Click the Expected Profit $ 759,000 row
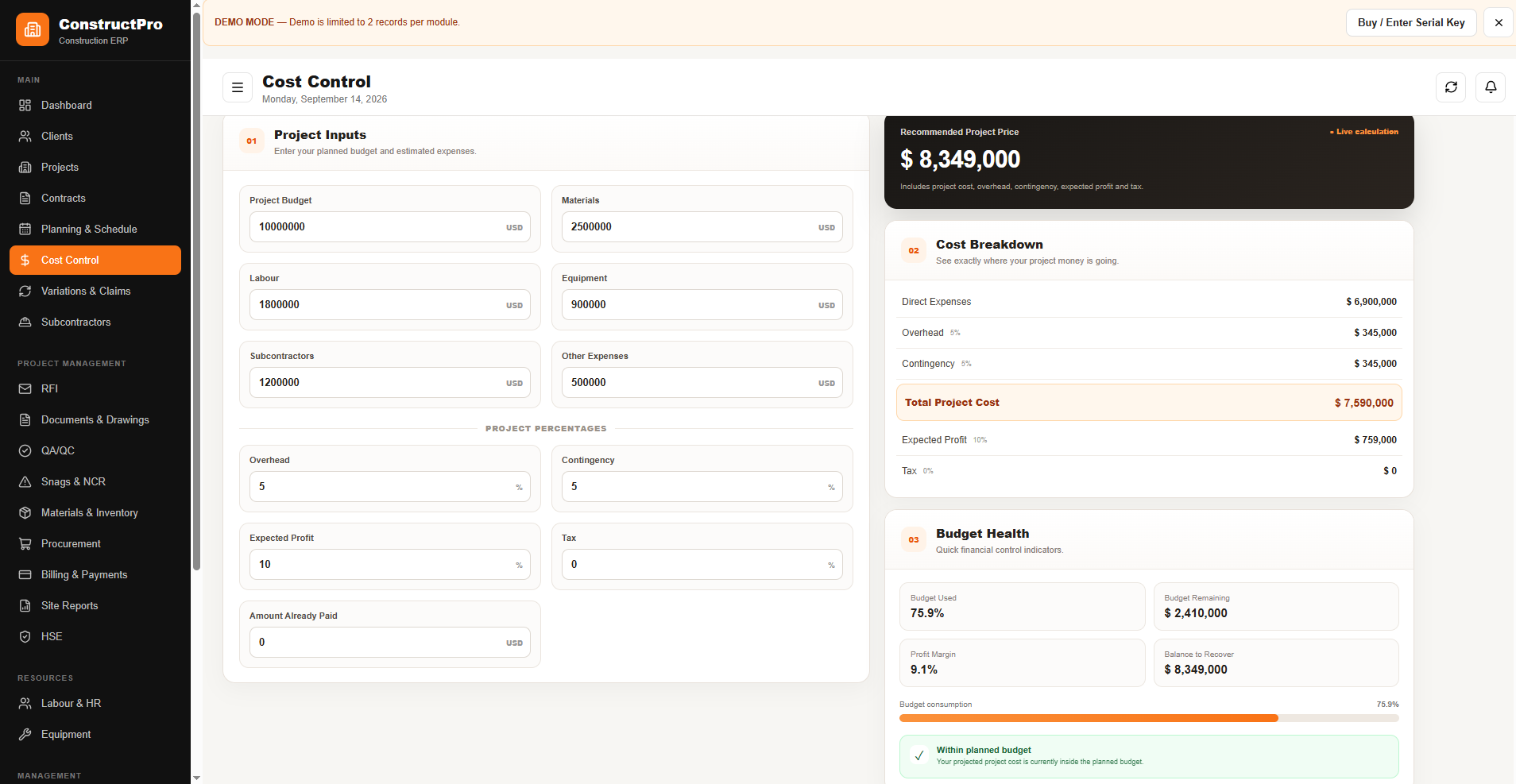1516x784 pixels. tap(1149, 440)
